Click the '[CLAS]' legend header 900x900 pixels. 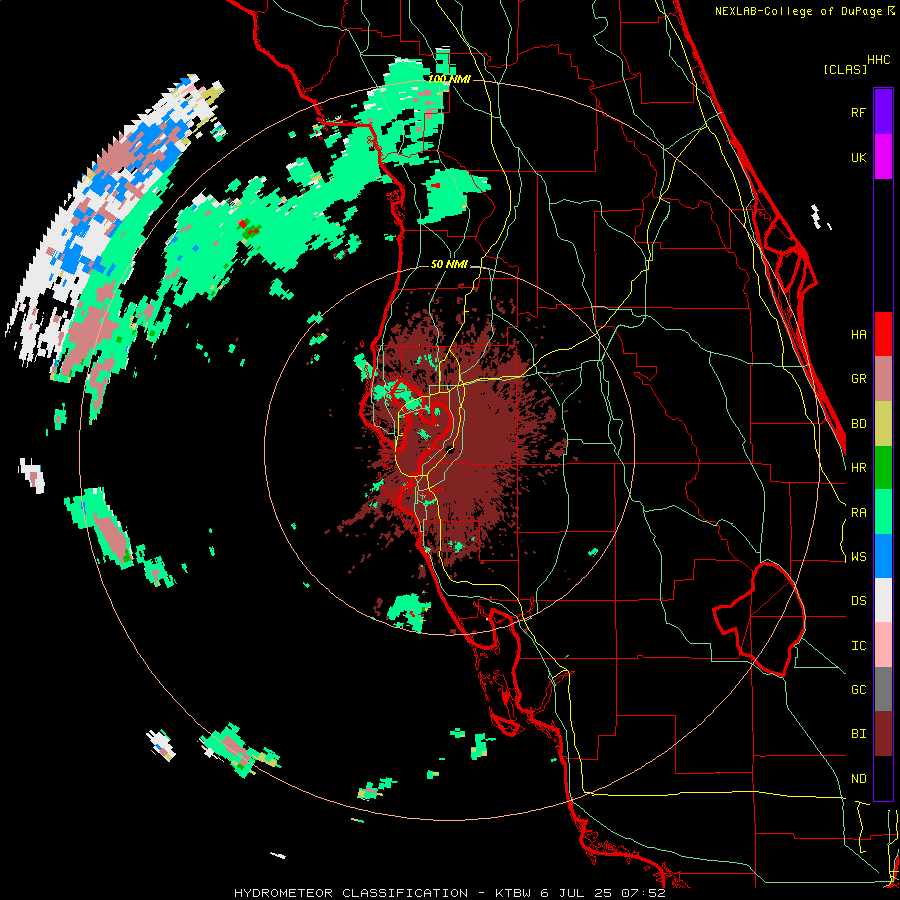(845, 69)
